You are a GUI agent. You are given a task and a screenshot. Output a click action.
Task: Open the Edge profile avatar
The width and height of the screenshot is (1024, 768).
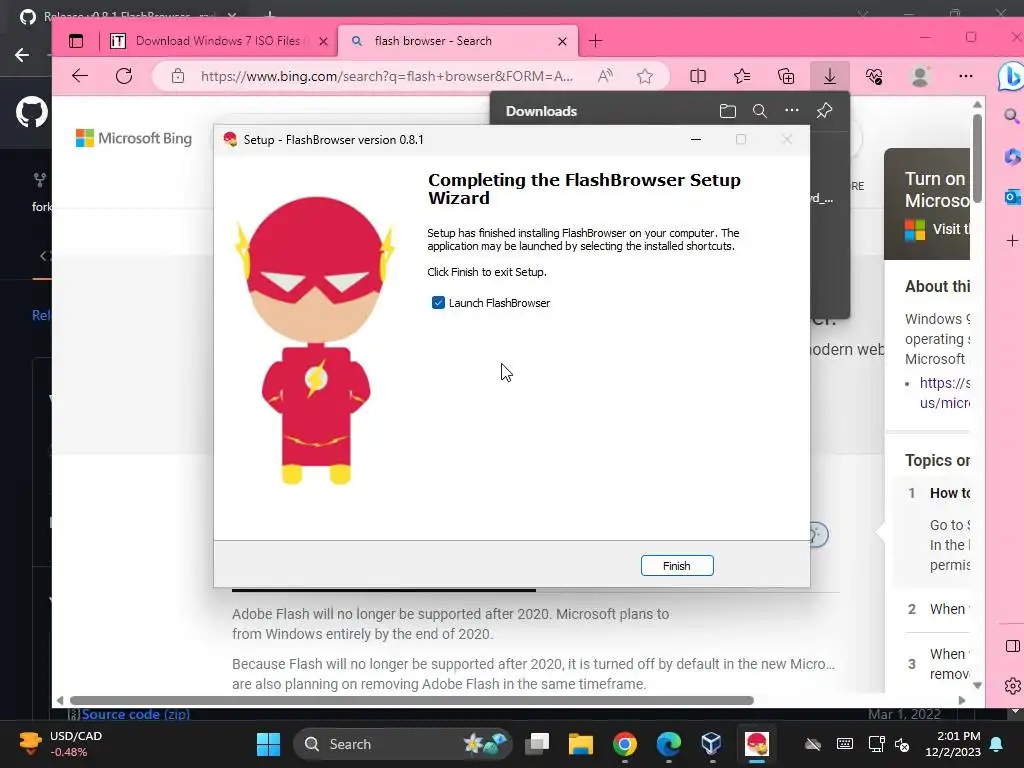[920, 76]
